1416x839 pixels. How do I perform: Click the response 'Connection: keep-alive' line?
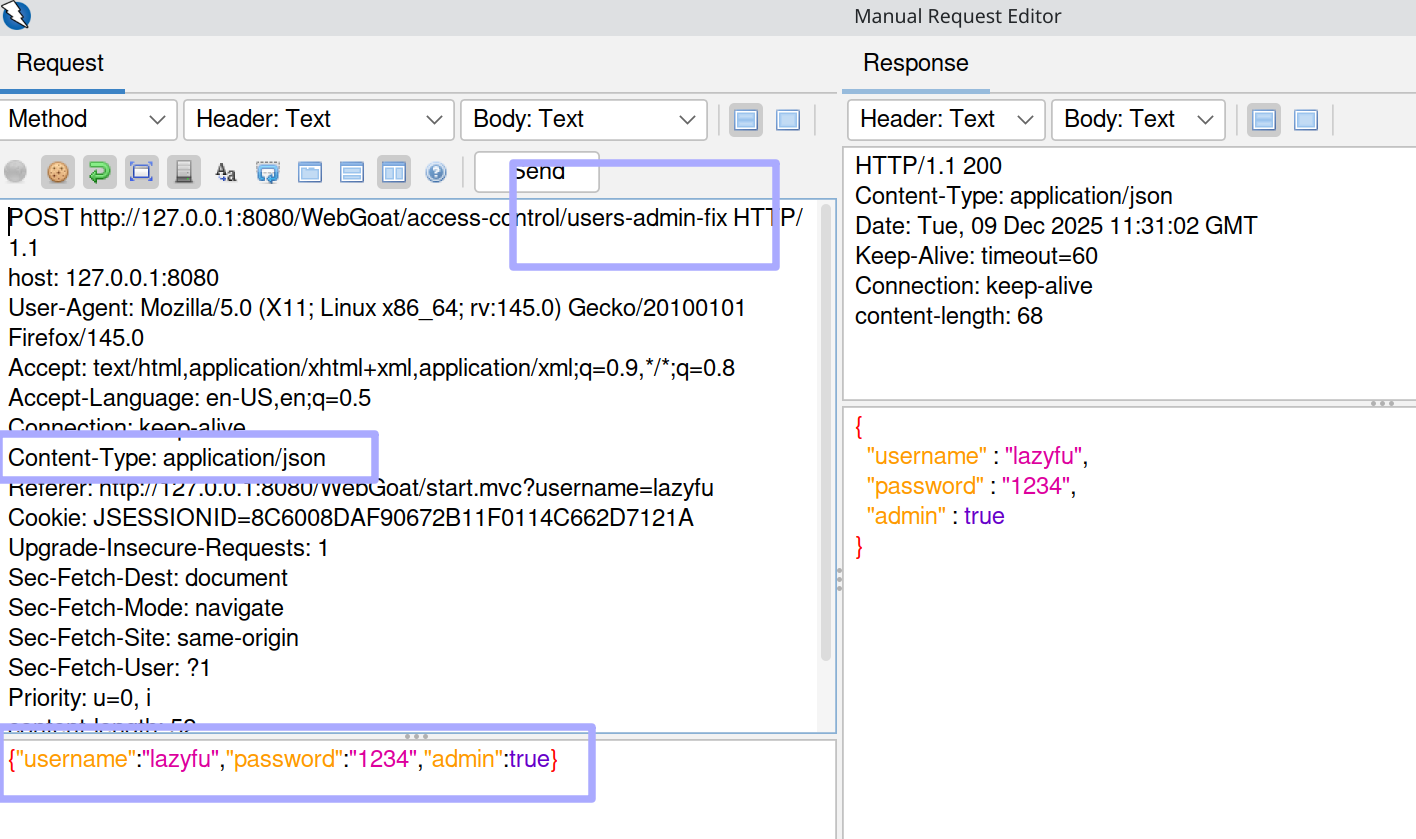(974, 286)
